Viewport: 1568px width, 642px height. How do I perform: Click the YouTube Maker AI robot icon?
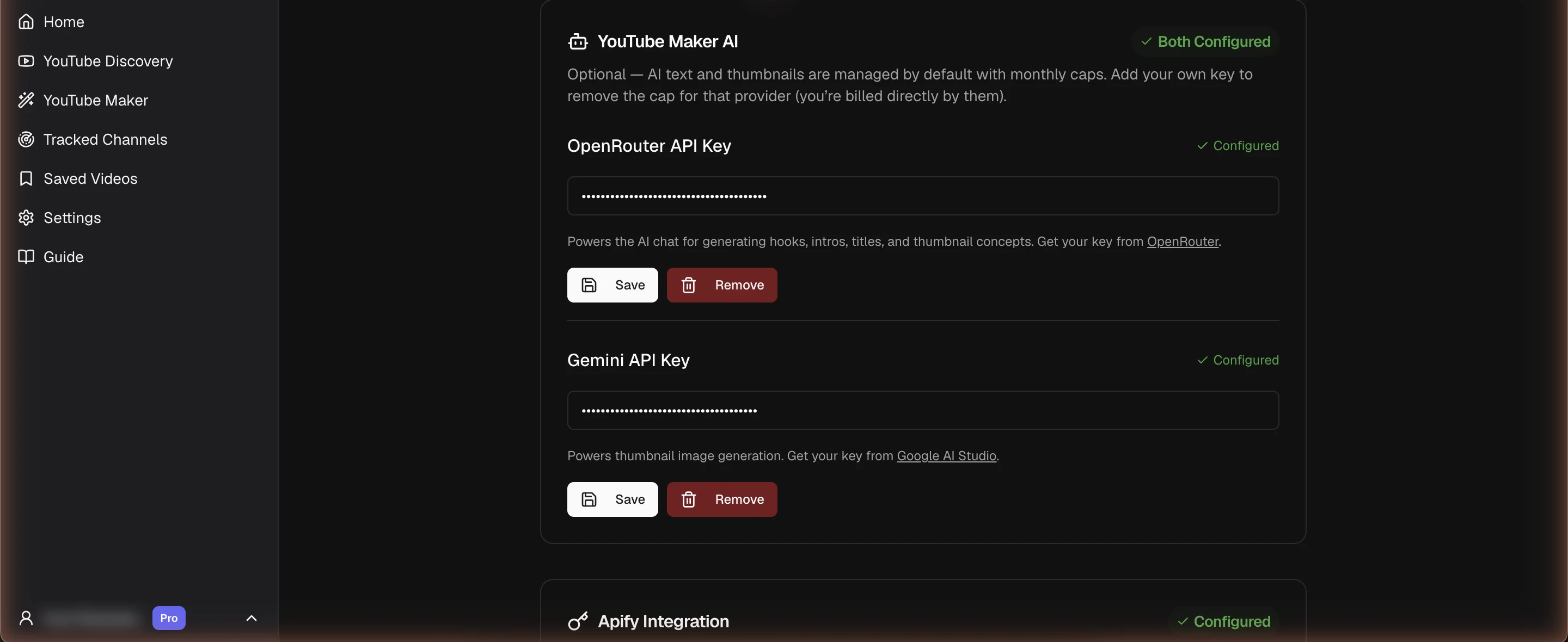tap(578, 41)
